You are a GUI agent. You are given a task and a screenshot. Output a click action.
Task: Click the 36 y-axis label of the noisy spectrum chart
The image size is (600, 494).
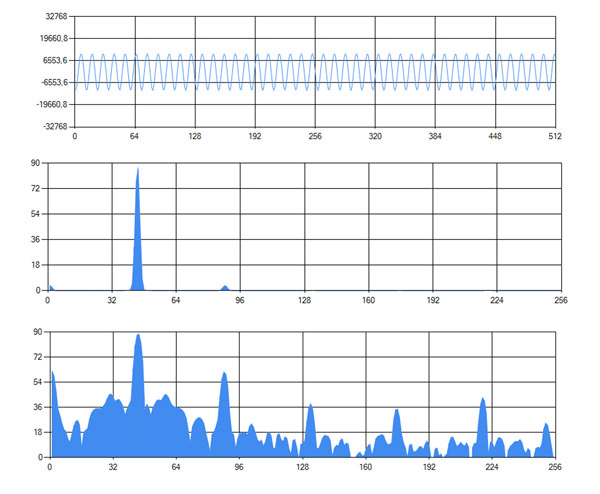38,407
